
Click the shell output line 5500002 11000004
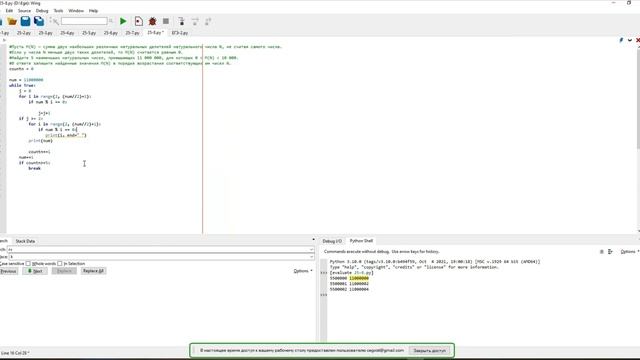pos(349,289)
